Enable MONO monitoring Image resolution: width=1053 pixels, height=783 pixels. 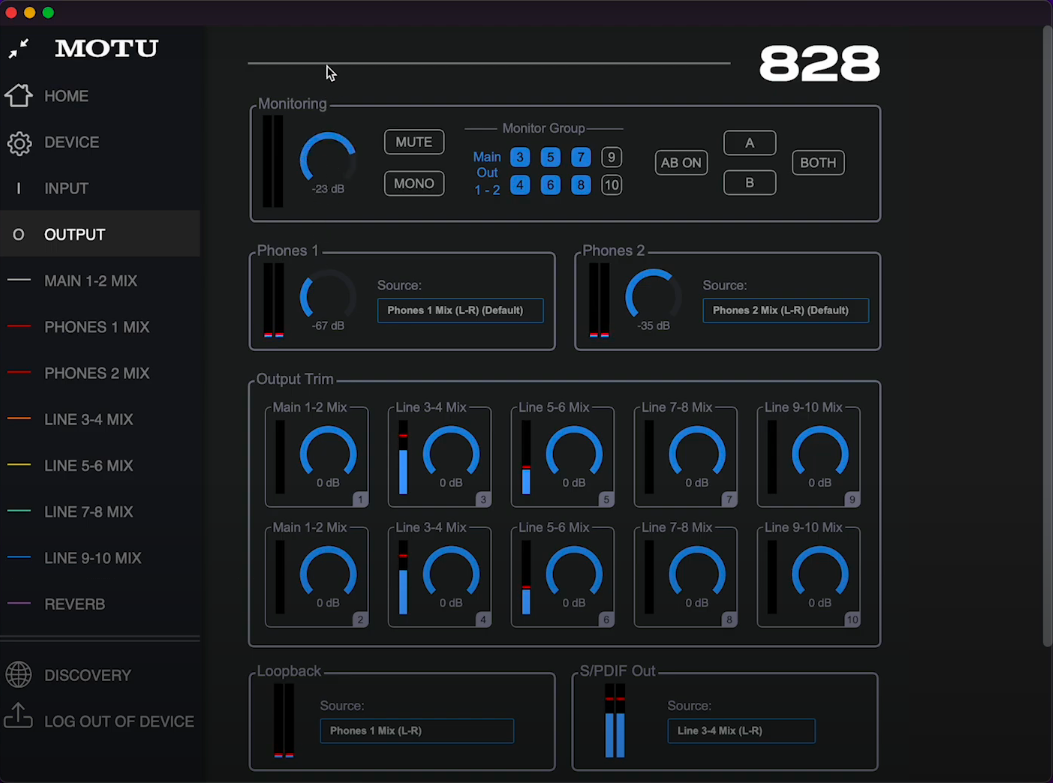click(414, 184)
